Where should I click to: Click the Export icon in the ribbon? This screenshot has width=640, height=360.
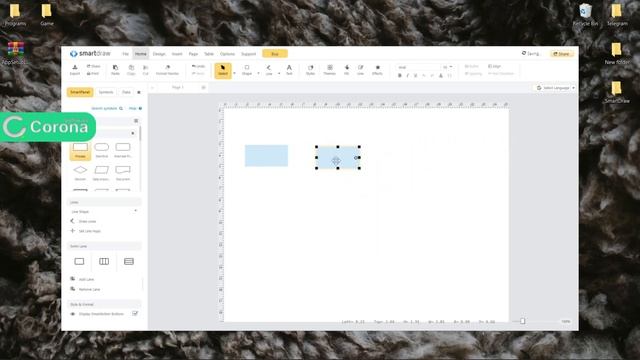click(75, 69)
